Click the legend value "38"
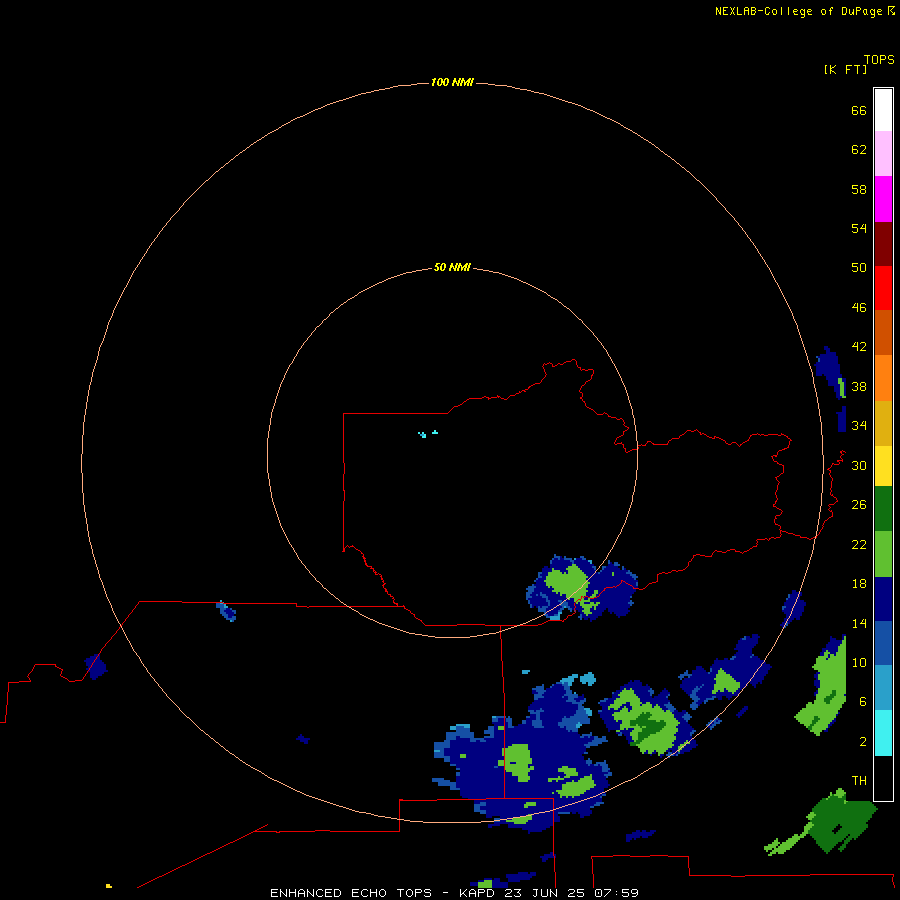 click(859, 387)
